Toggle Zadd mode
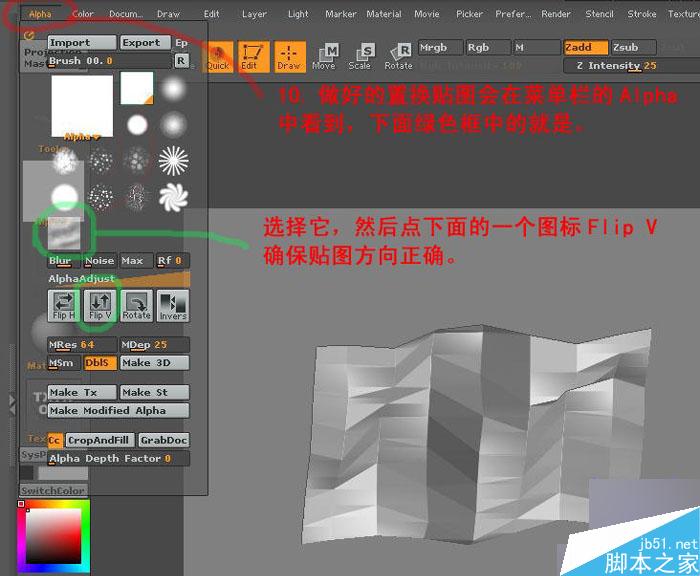 [585, 47]
